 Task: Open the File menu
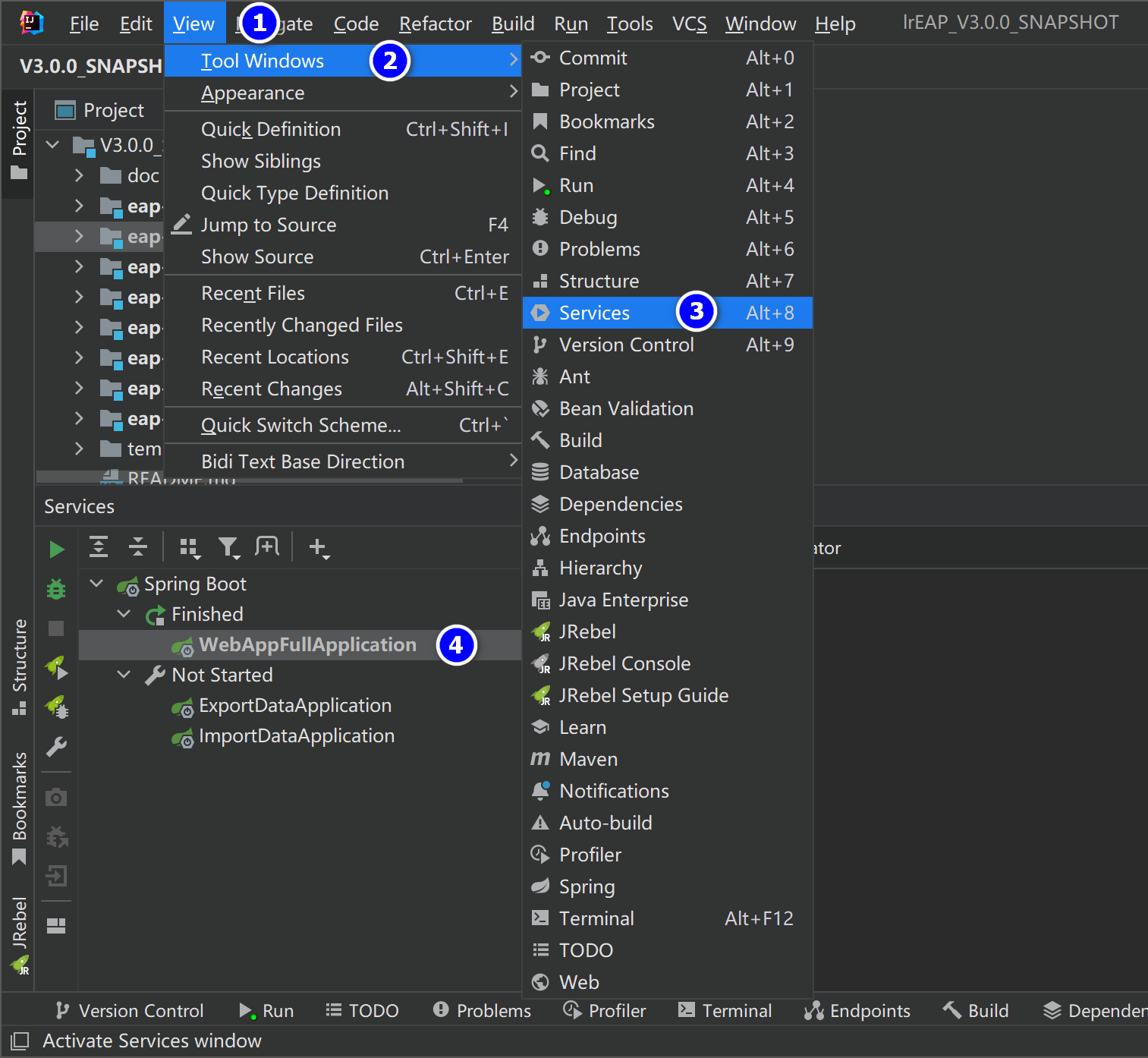(84, 24)
